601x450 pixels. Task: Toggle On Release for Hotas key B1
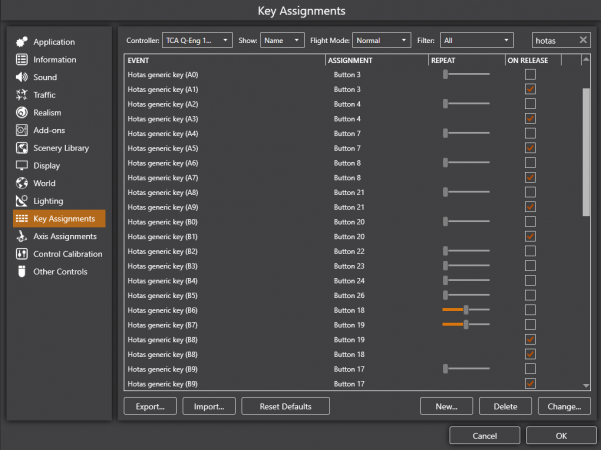[530, 236]
